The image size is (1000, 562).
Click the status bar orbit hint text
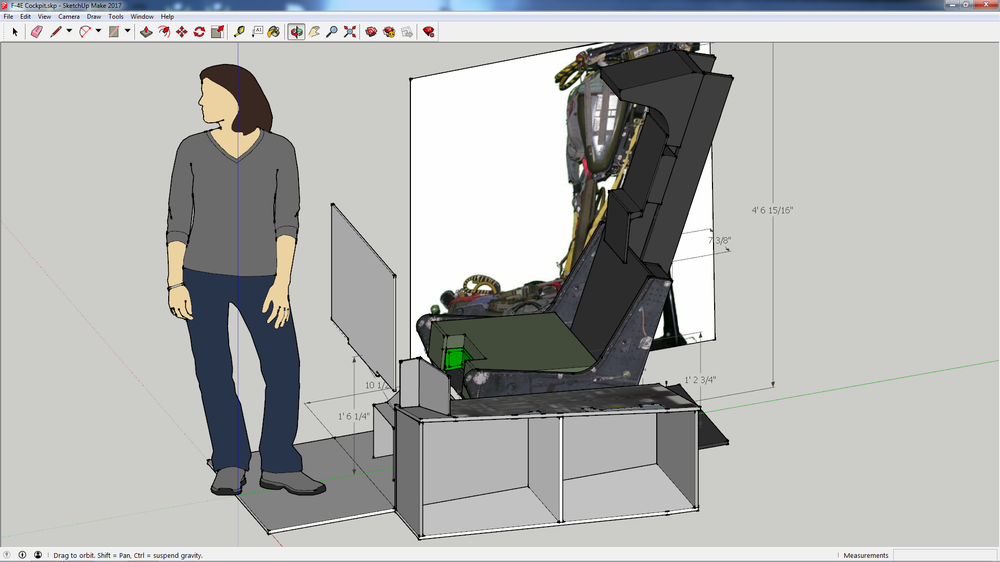click(128, 555)
